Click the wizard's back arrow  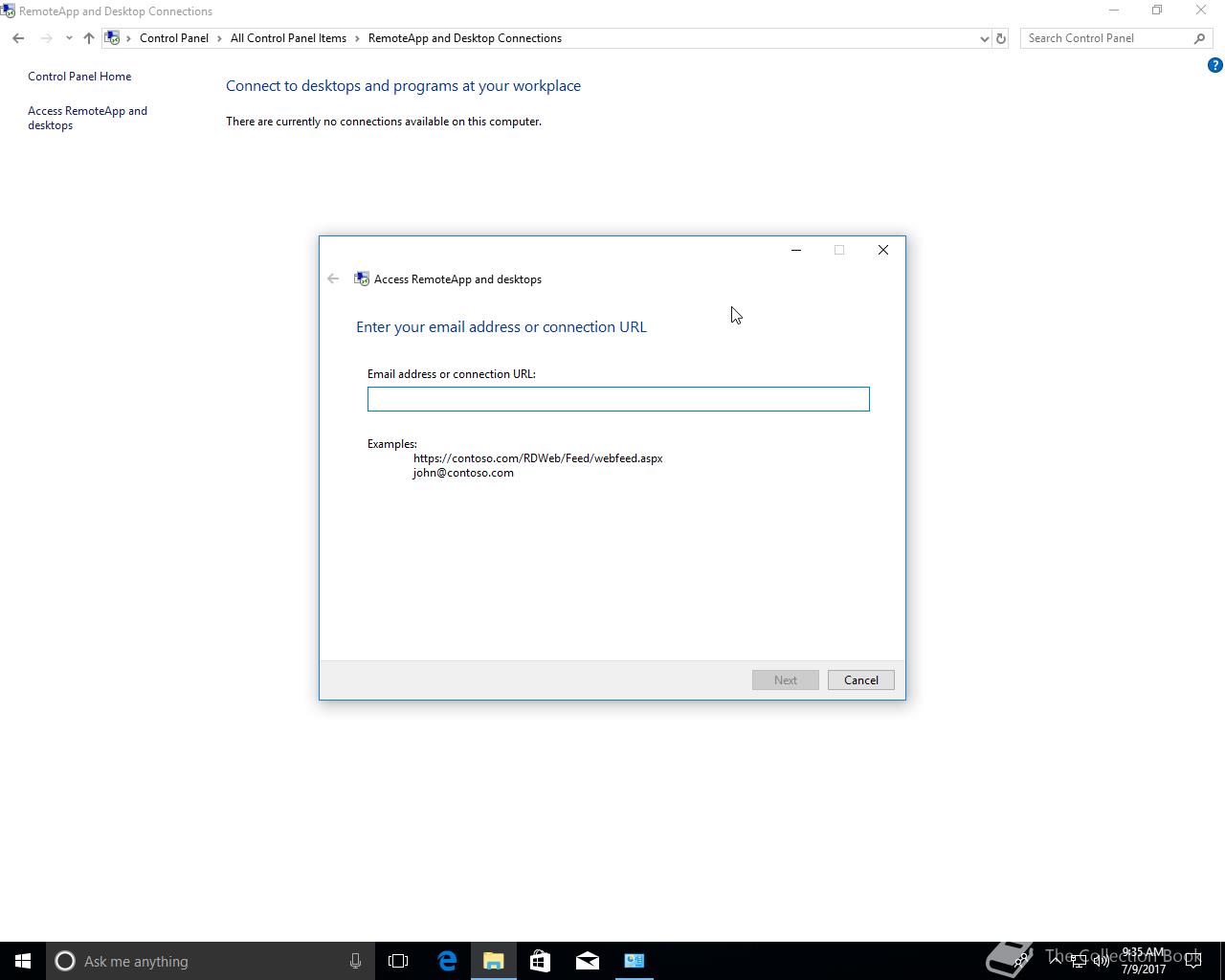click(x=333, y=278)
